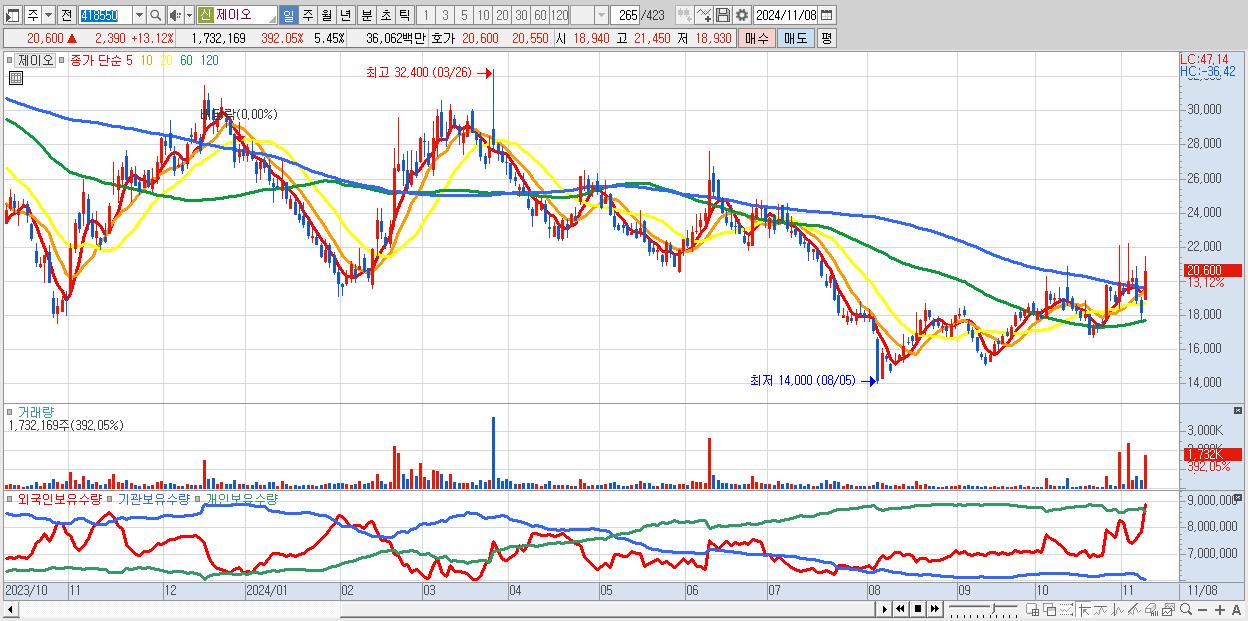
Task: Click the date field 2024/11/08
Action: click(786, 16)
